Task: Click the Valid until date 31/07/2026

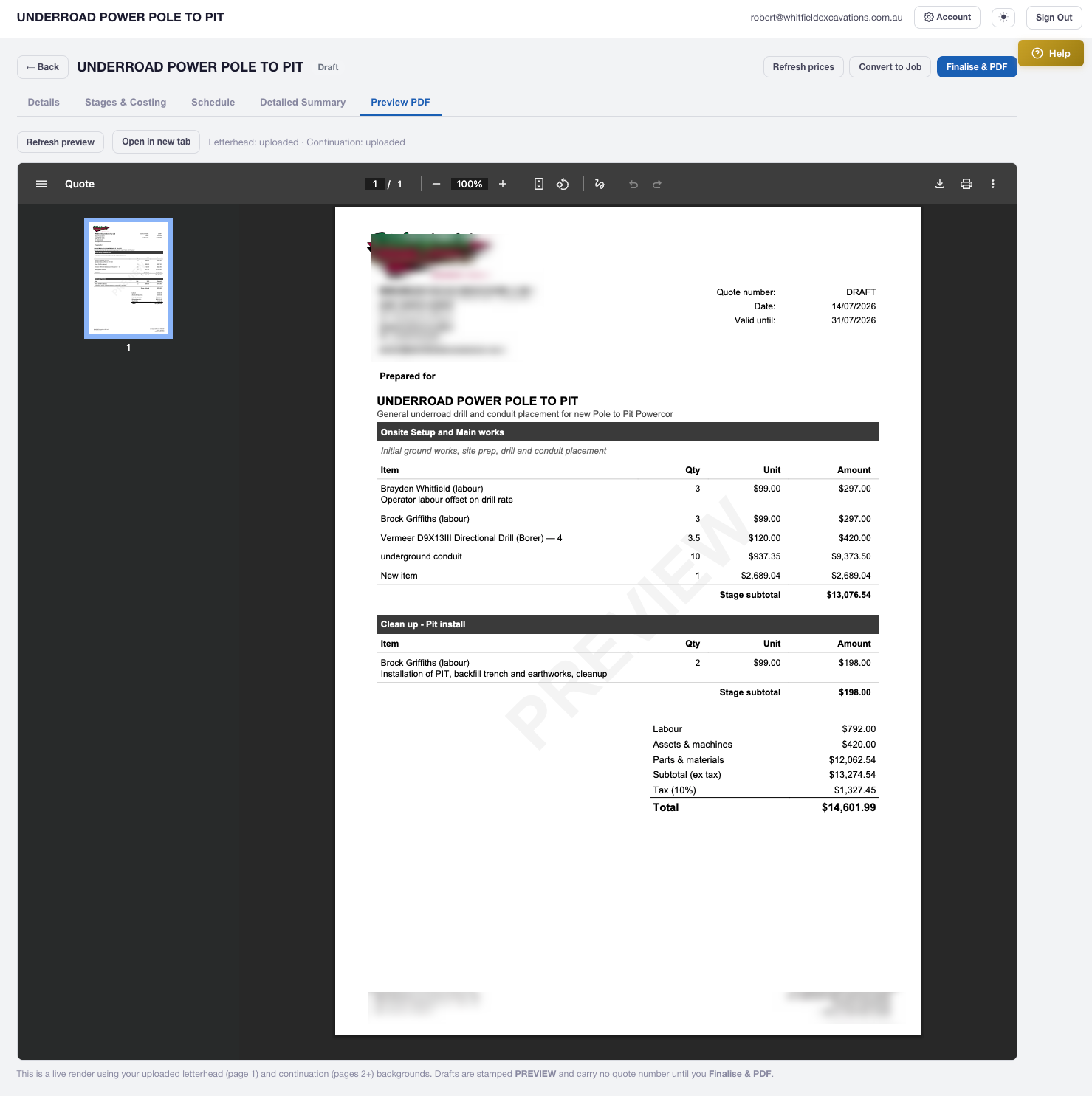Action: click(854, 320)
